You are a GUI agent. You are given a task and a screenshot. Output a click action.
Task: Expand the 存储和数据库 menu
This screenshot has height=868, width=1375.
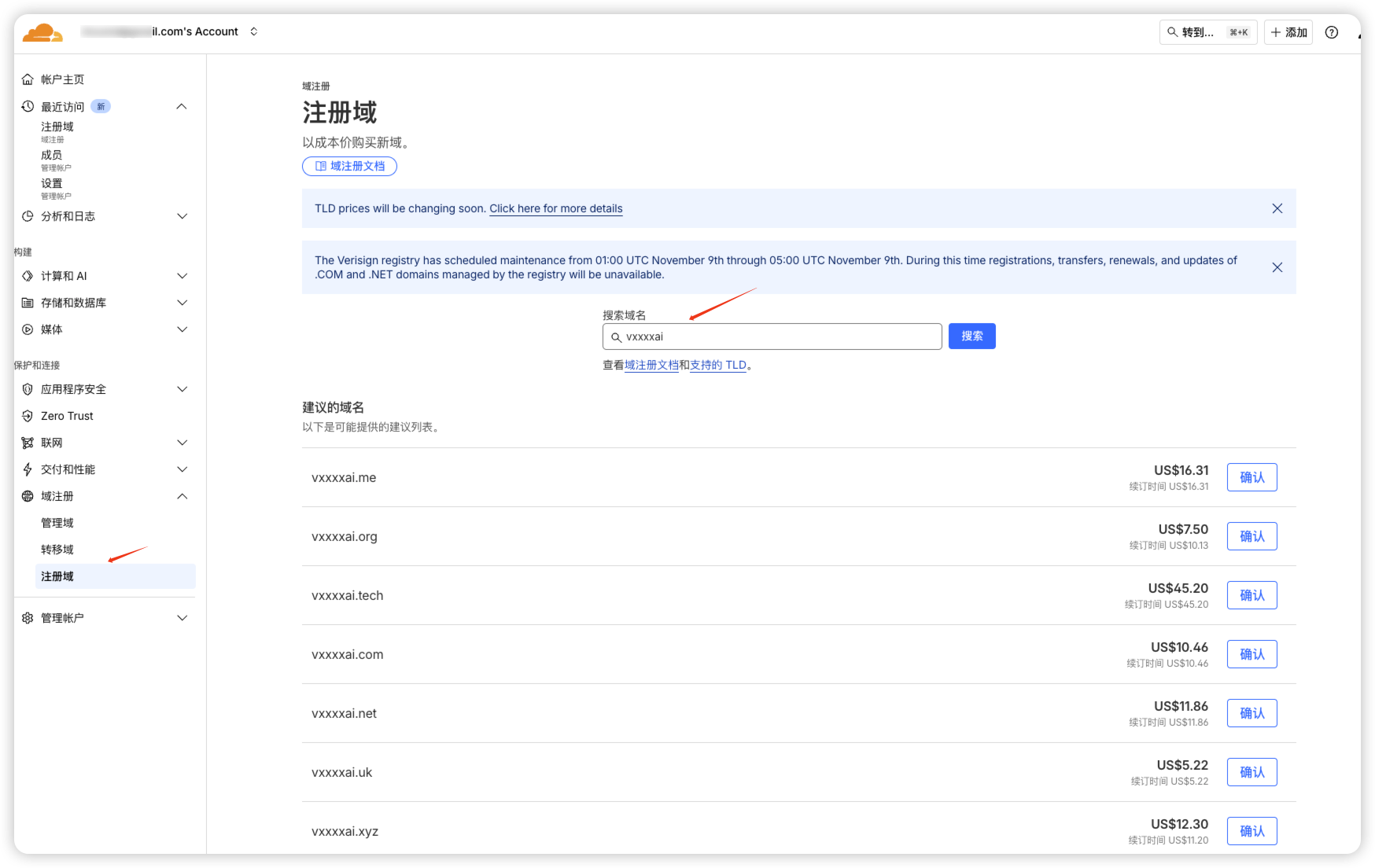pos(182,303)
